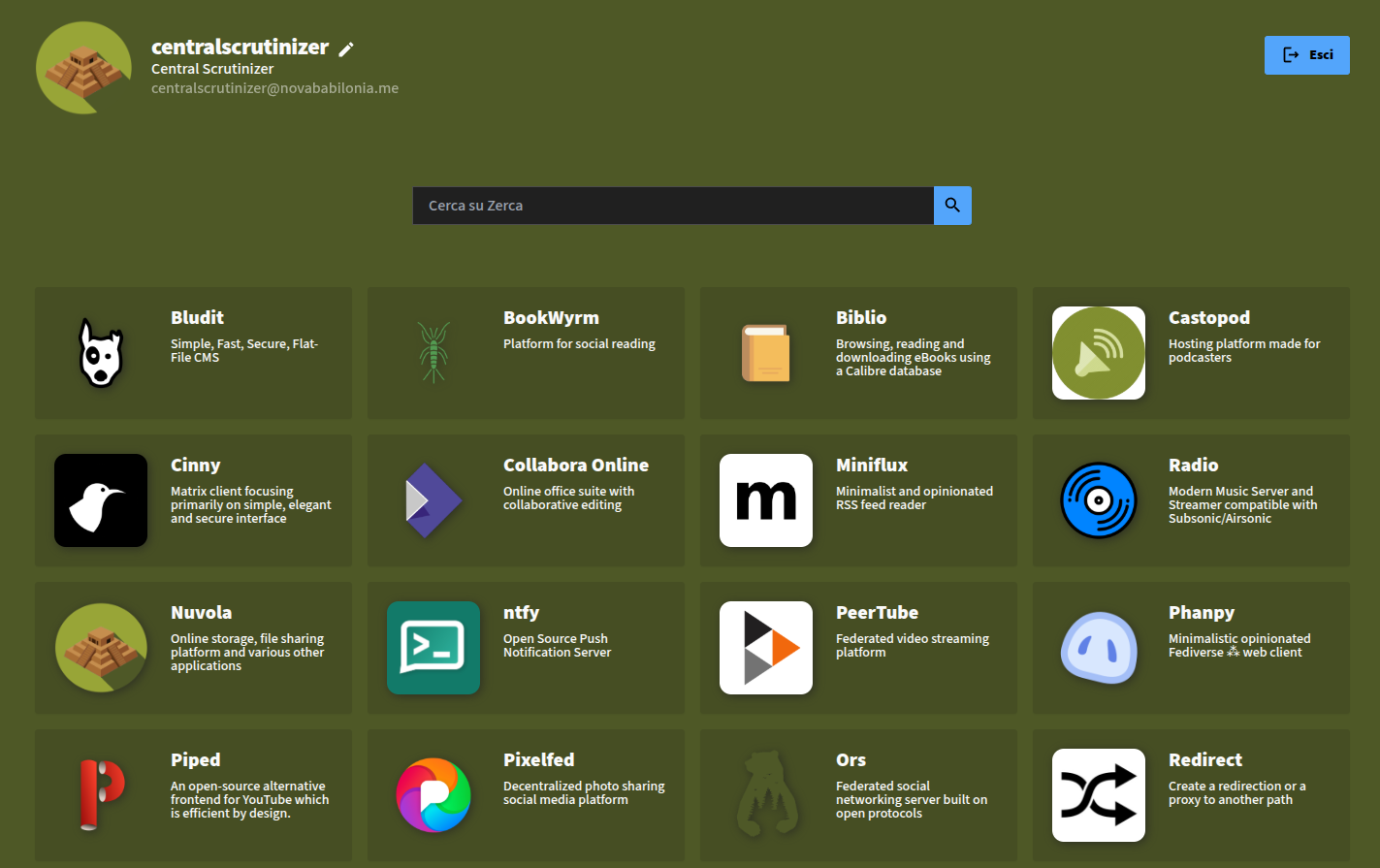The width and height of the screenshot is (1380, 868).
Task: Open the Nuvola pyramid icon
Action: (101, 648)
